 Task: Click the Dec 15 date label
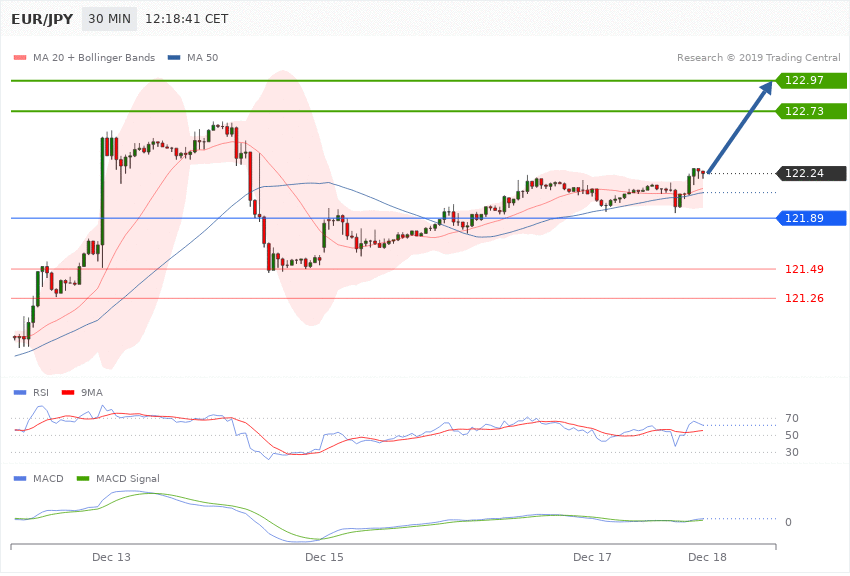[x=324, y=558]
